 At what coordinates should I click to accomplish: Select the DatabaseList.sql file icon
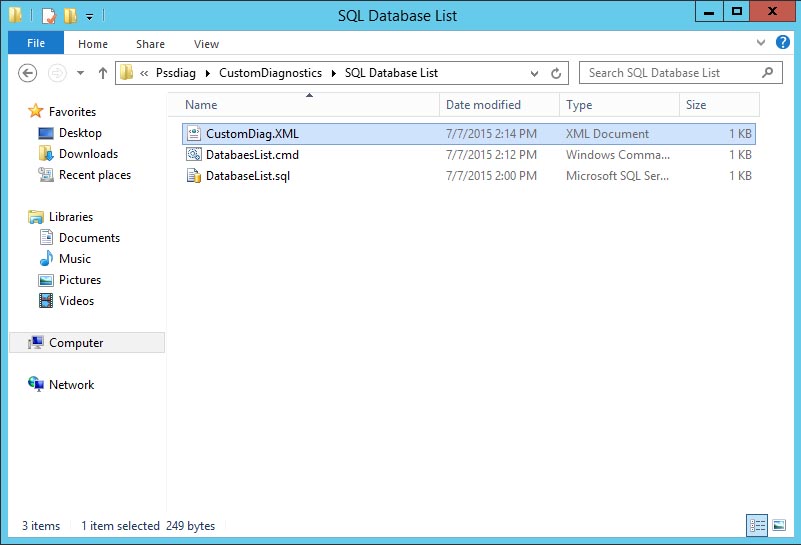point(194,176)
